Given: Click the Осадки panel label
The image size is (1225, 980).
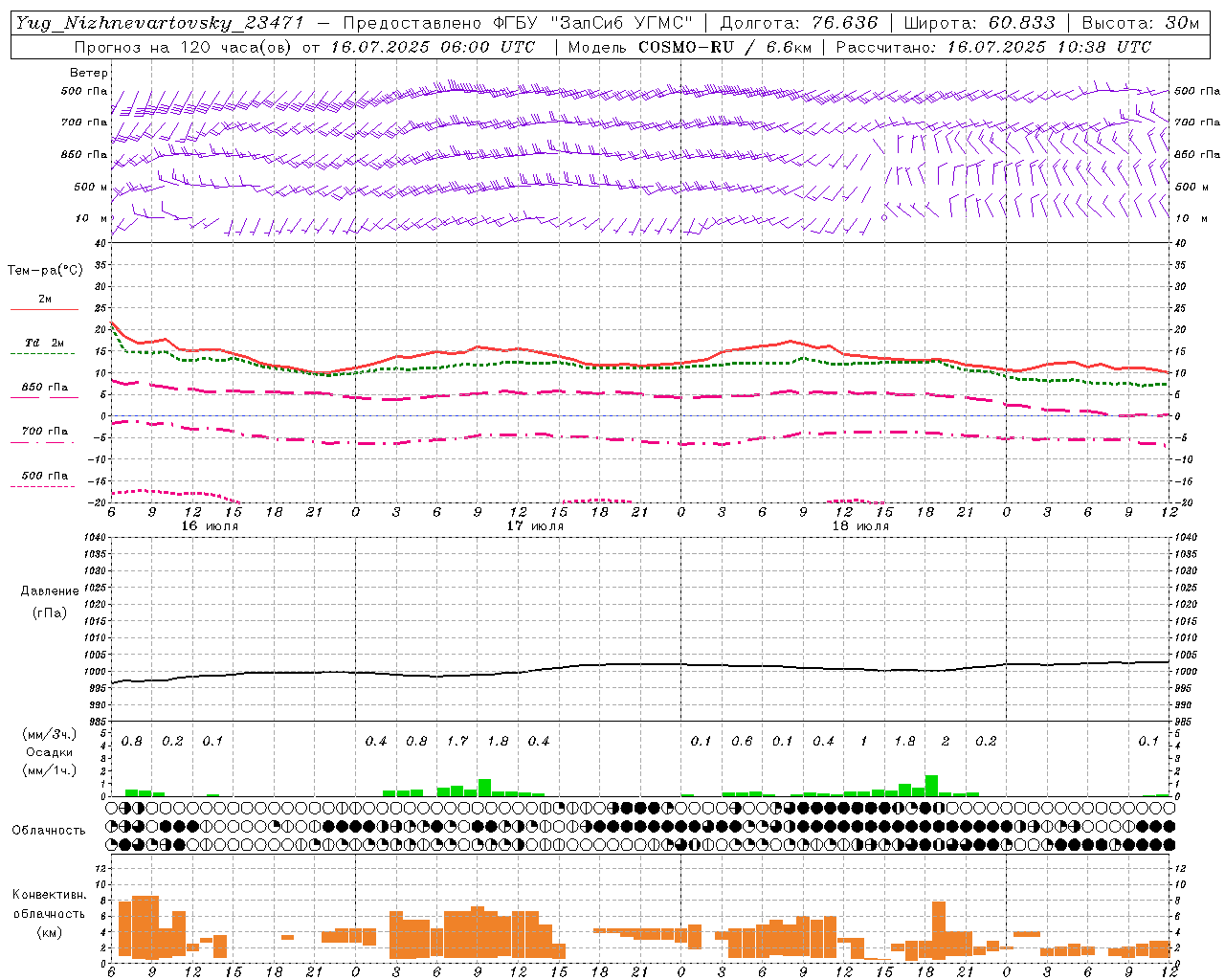Looking at the screenshot, I should [50, 752].
